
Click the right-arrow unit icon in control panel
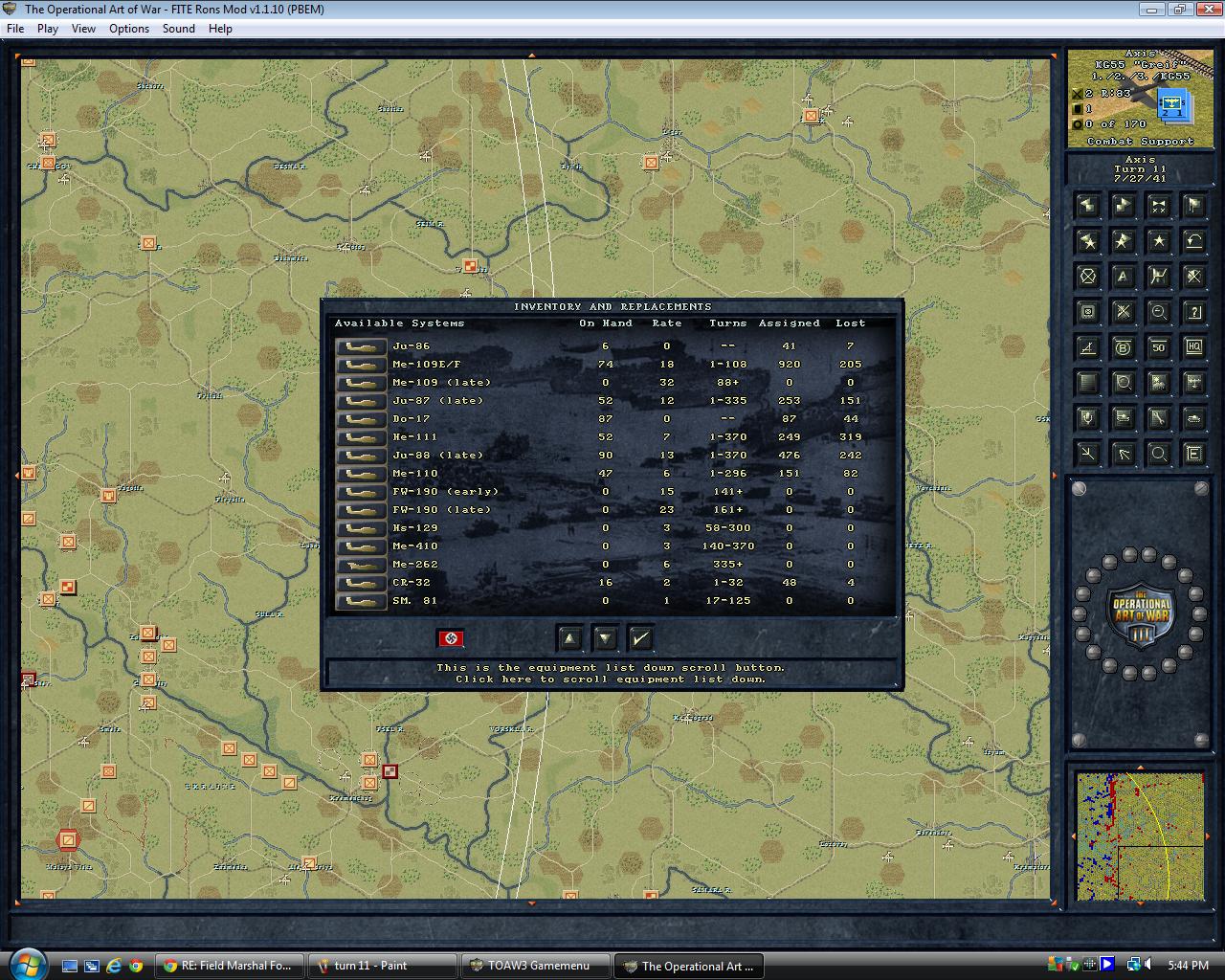[x=1123, y=206]
